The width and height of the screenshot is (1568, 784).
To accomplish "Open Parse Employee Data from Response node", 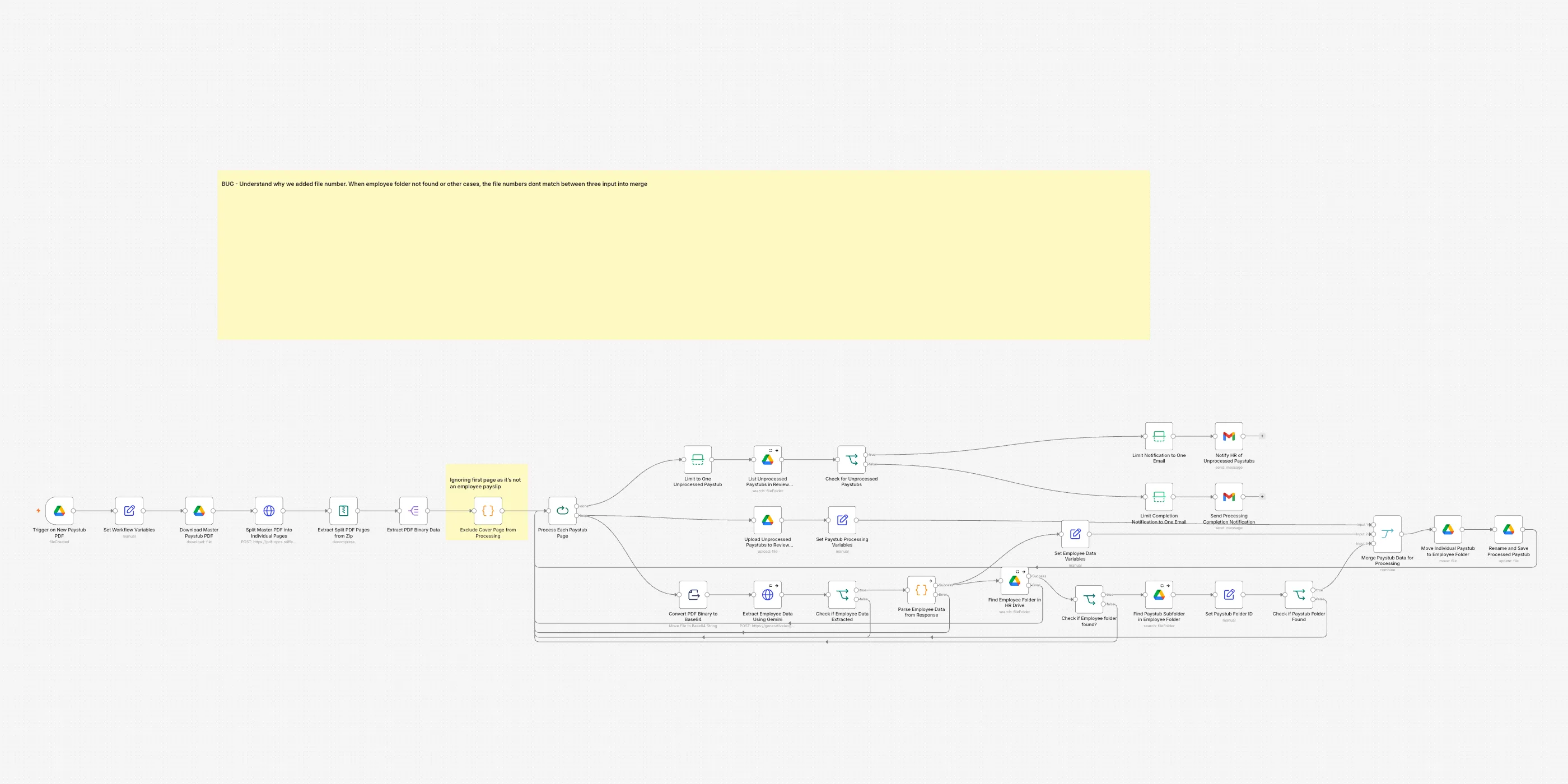I will [922, 590].
